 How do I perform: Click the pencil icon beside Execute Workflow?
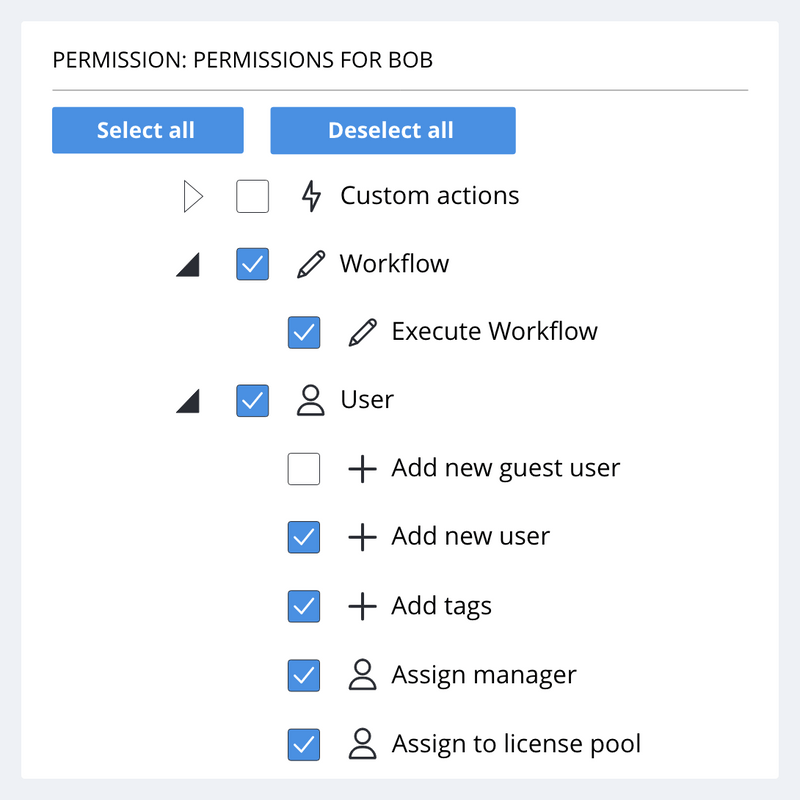[362, 331]
